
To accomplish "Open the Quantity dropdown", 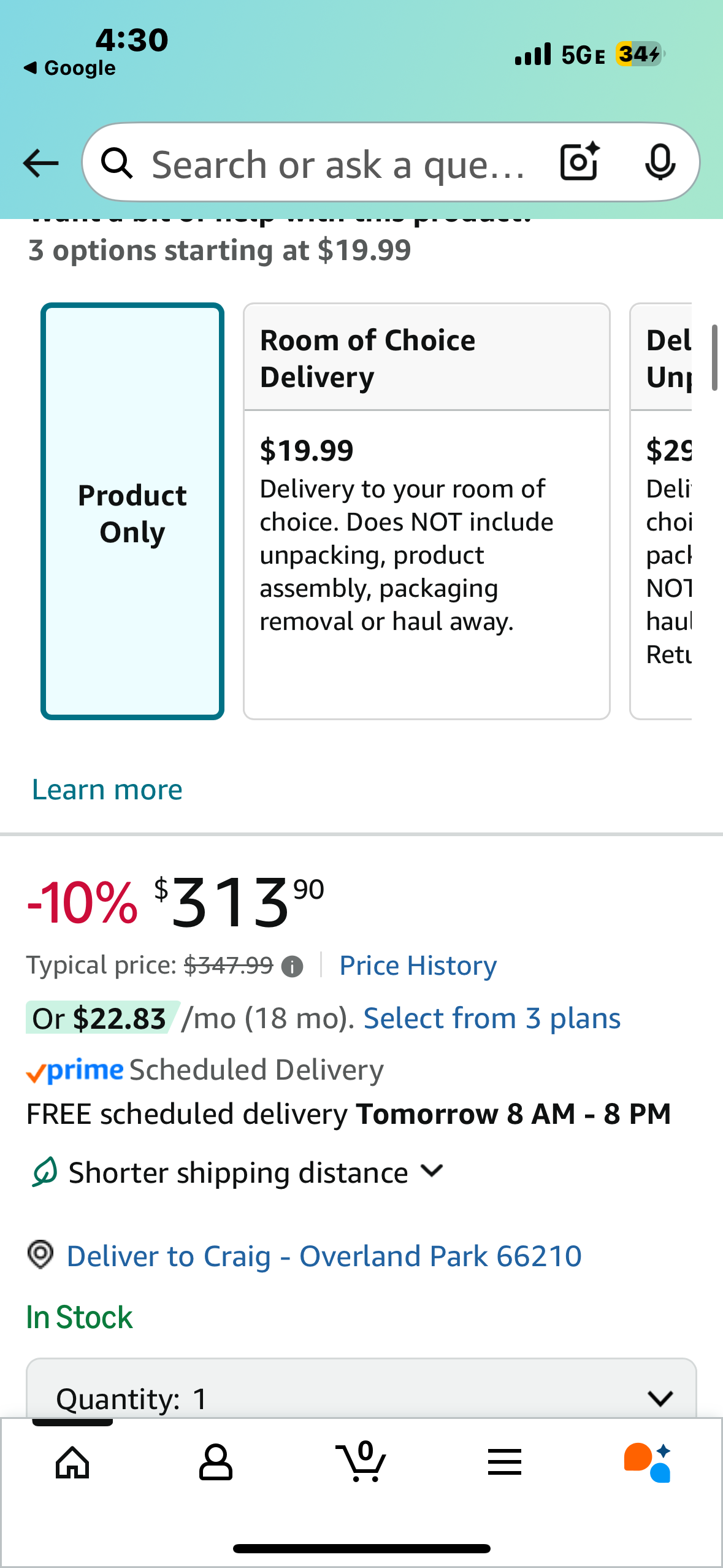I will coord(362,1397).
